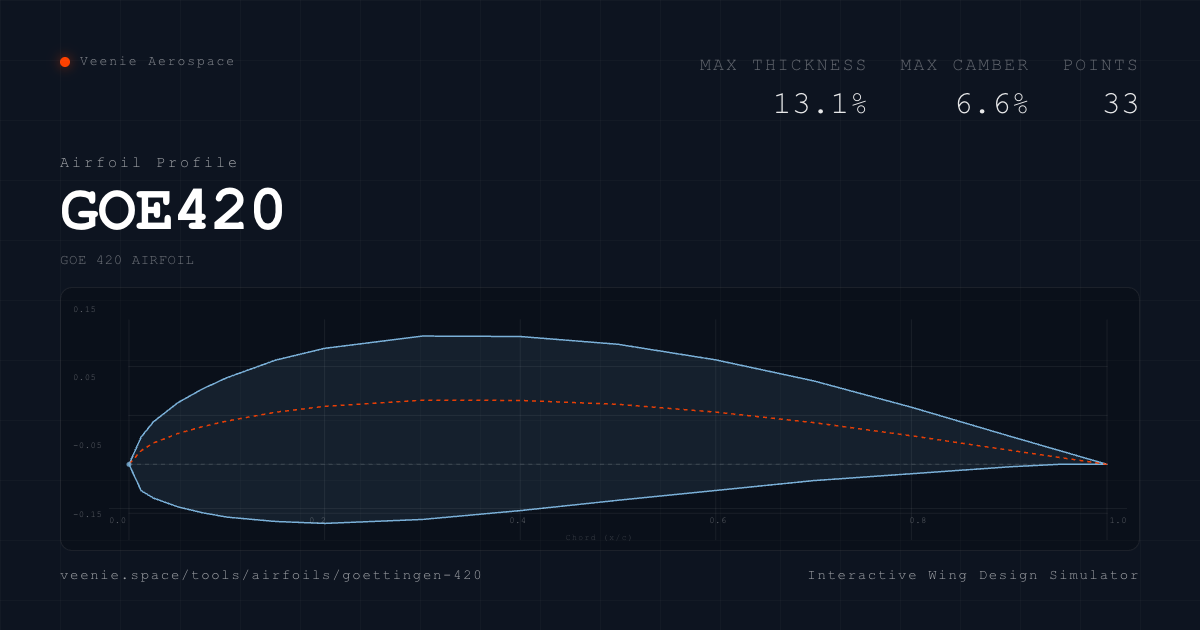Select the POINTS label

pos(1101,65)
